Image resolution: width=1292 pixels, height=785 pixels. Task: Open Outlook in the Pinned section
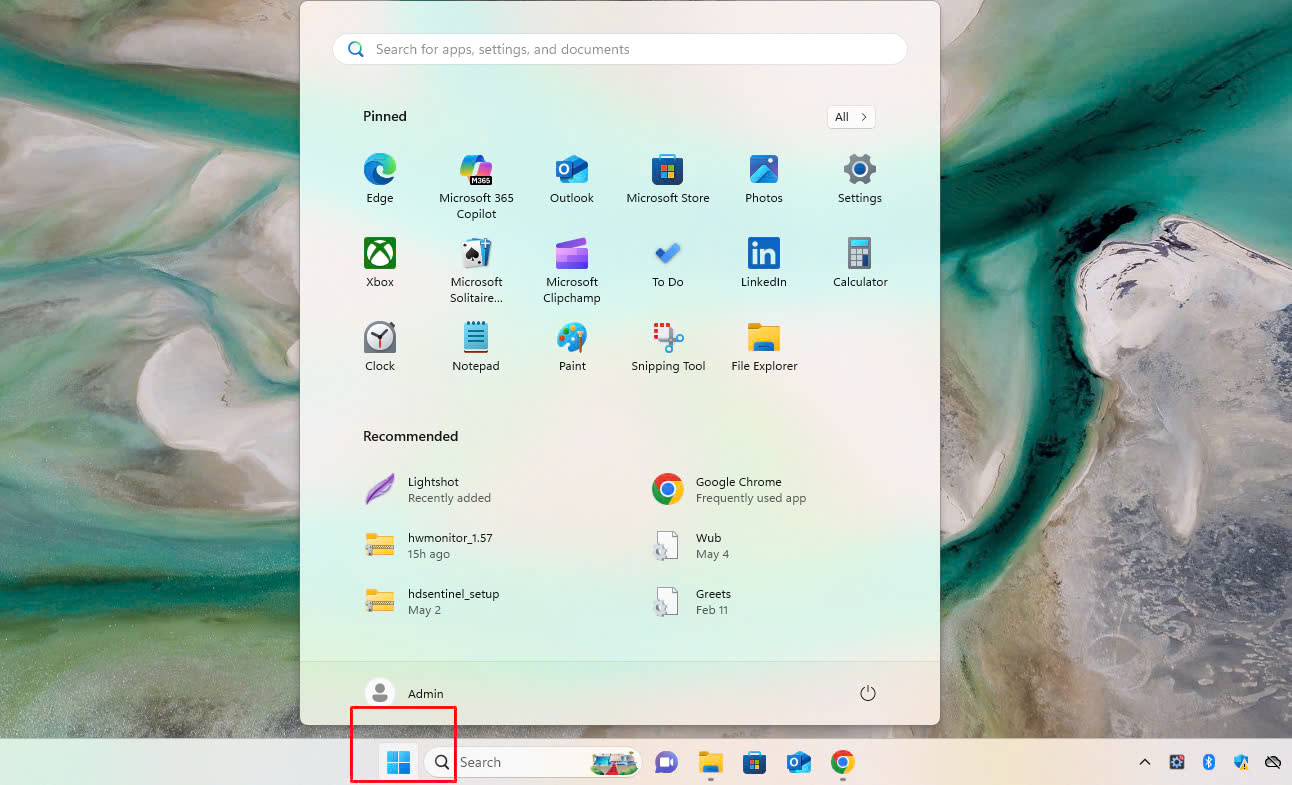tap(572, 179)
